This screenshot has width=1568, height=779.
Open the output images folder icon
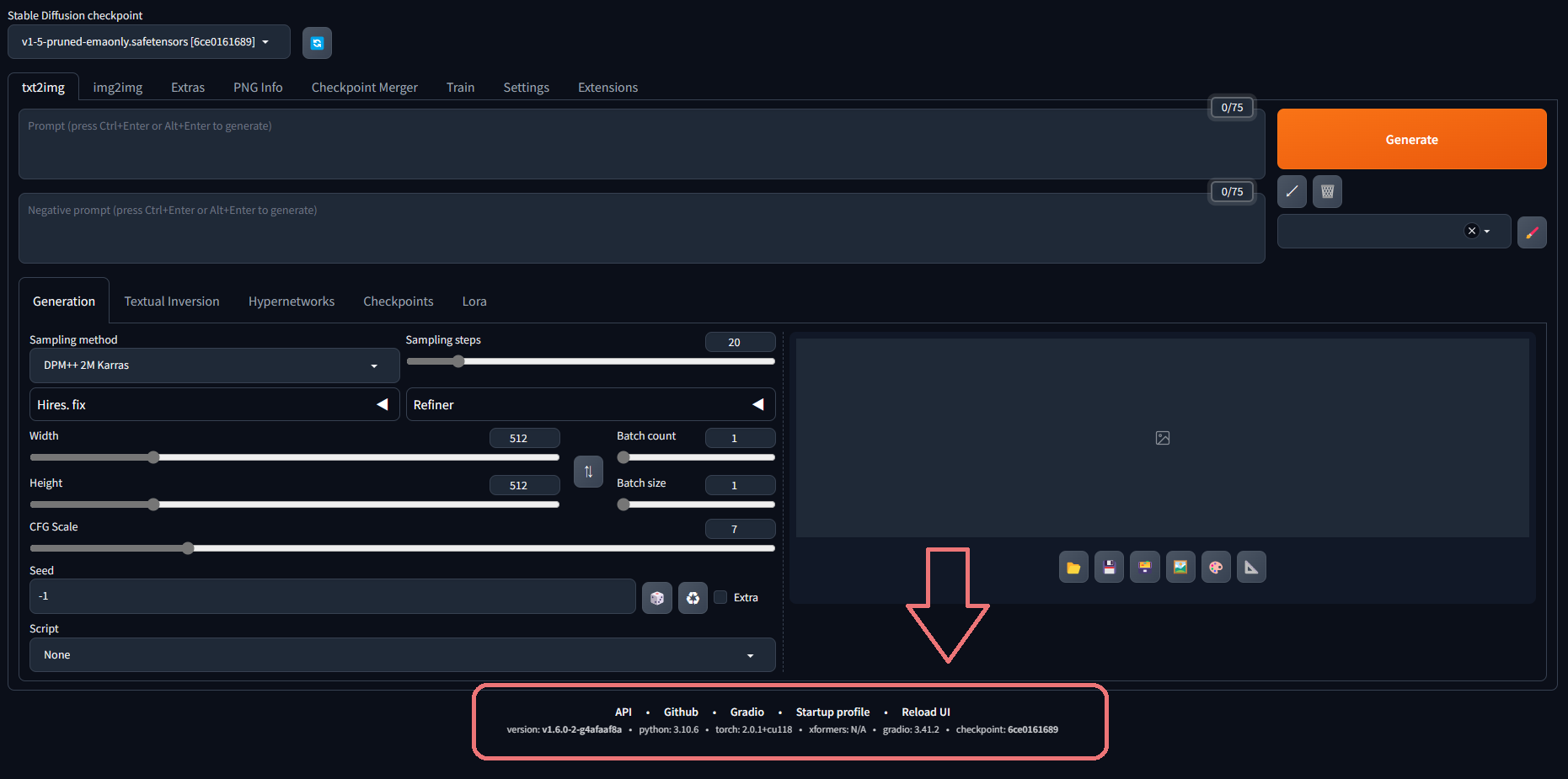[x=1073, y=567]
